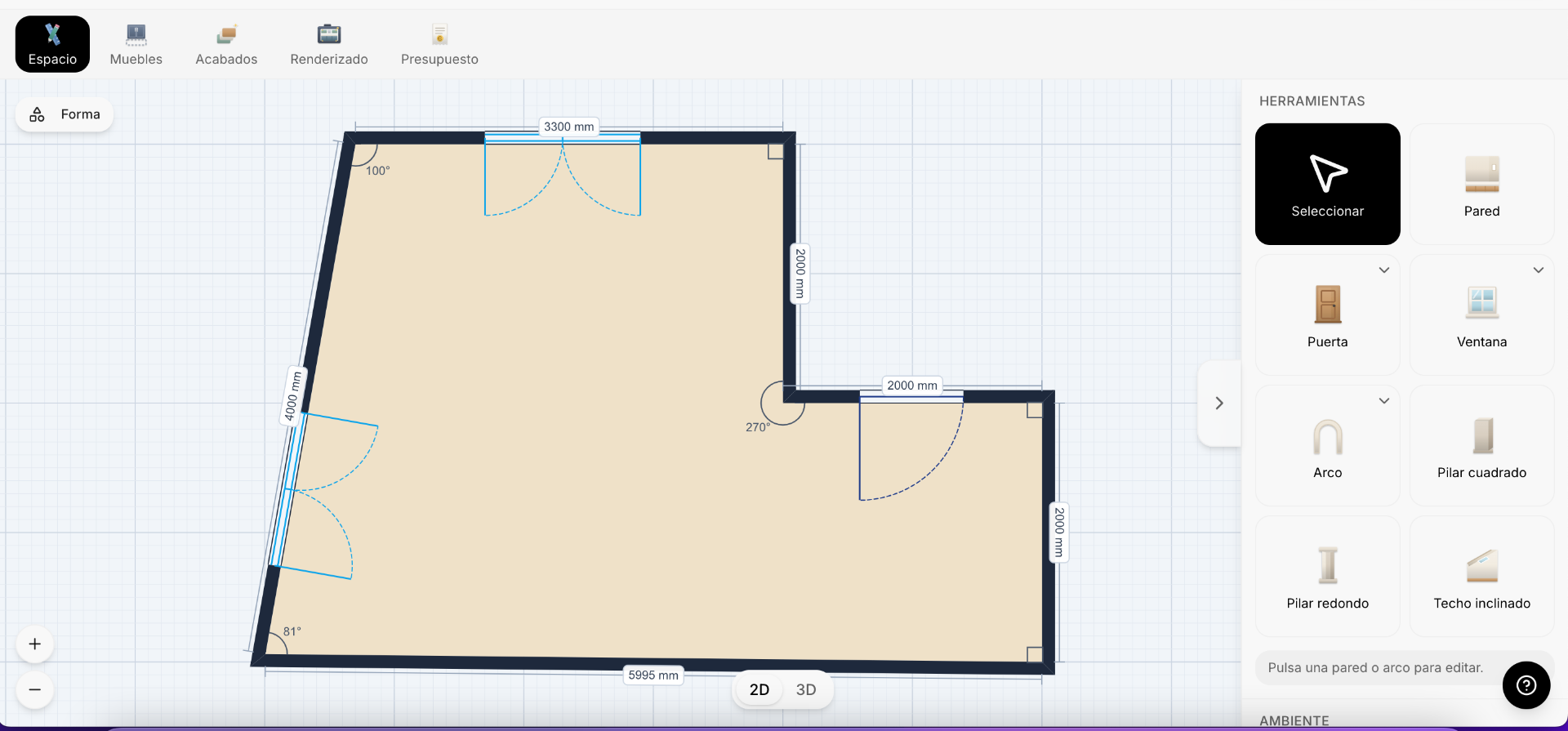Switch to 3D view
The width and height of the screenshot is (1568, 731).
806,689
